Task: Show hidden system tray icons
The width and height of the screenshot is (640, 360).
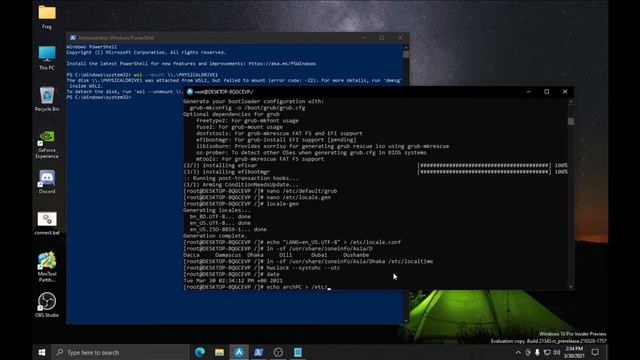Action: [x=518, y=352]
